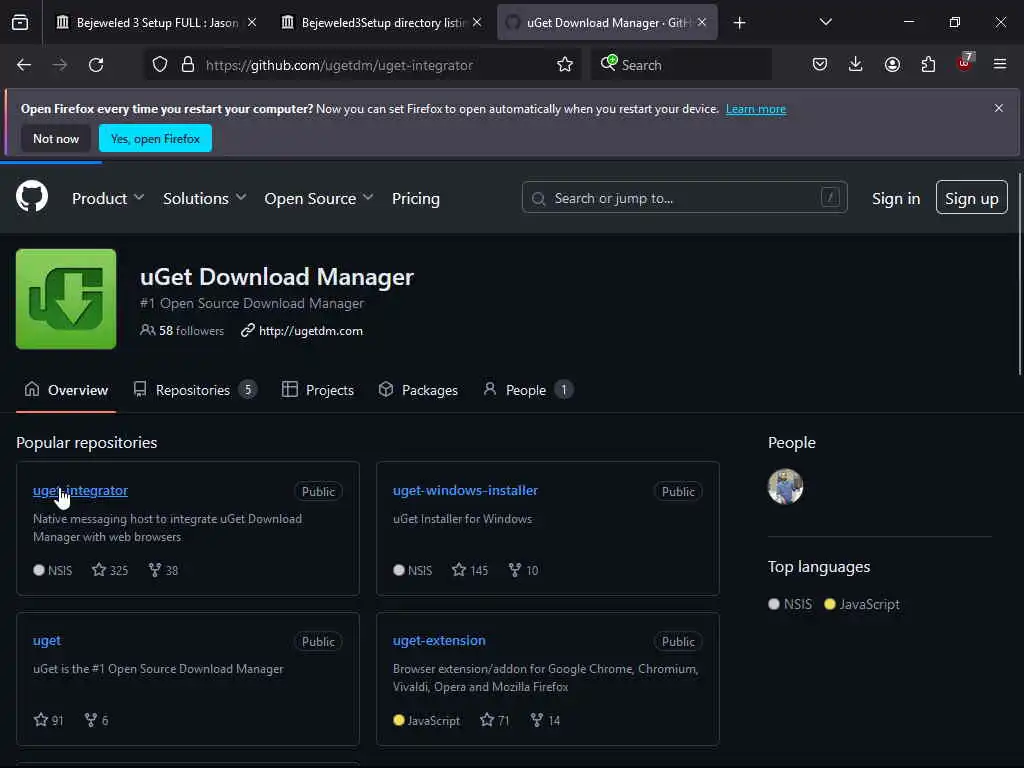Viewport: 1024px width, 768px height.
Task: Expand the Open Source menu
Action: 319,199
